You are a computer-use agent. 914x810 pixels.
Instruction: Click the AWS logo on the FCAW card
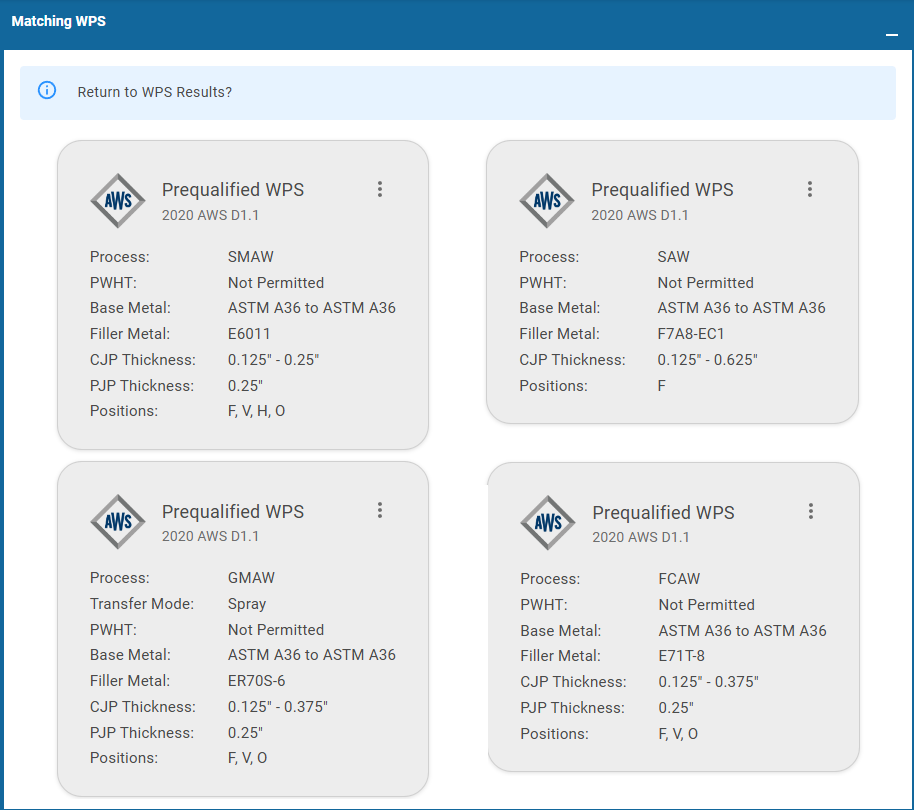coord(548,523)
